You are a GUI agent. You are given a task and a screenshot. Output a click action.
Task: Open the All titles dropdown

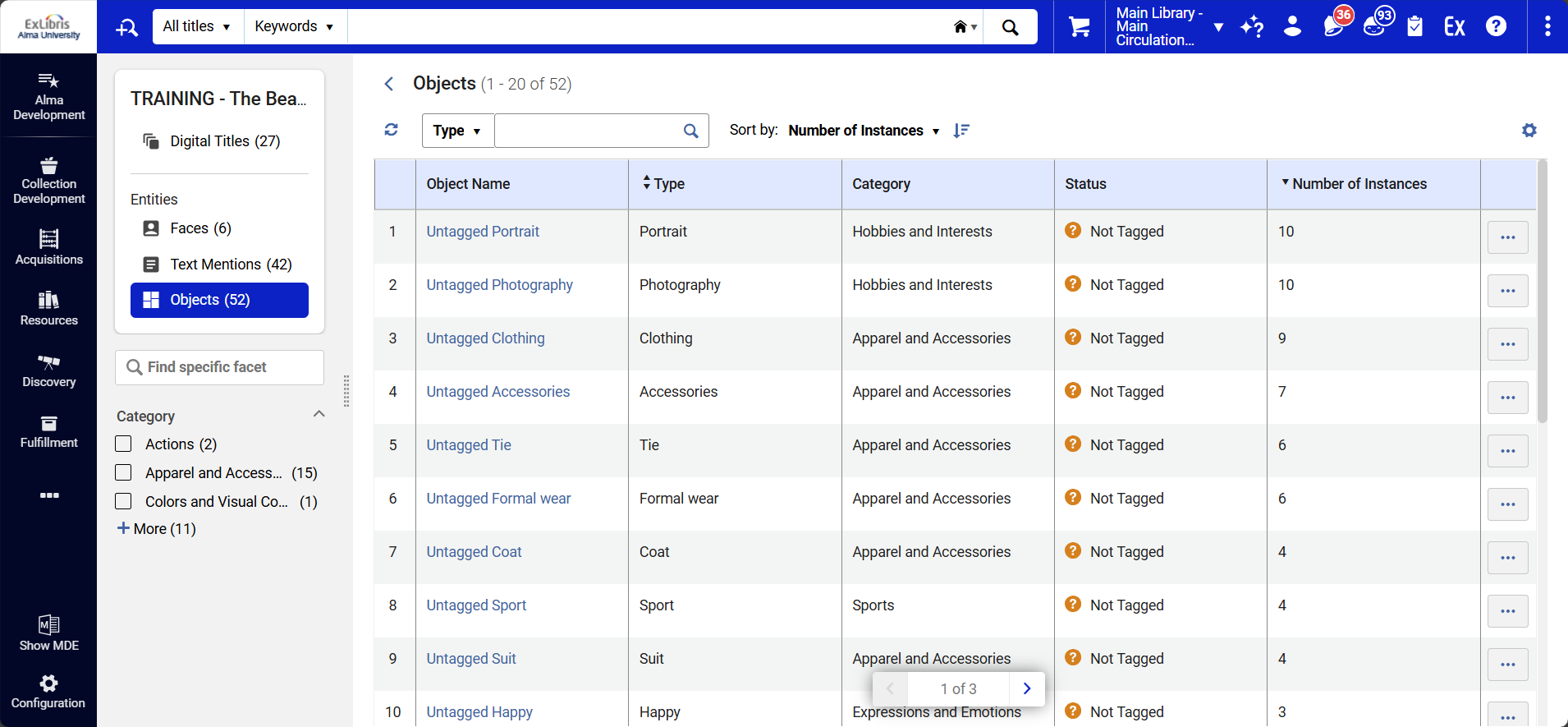pos(196,26)
